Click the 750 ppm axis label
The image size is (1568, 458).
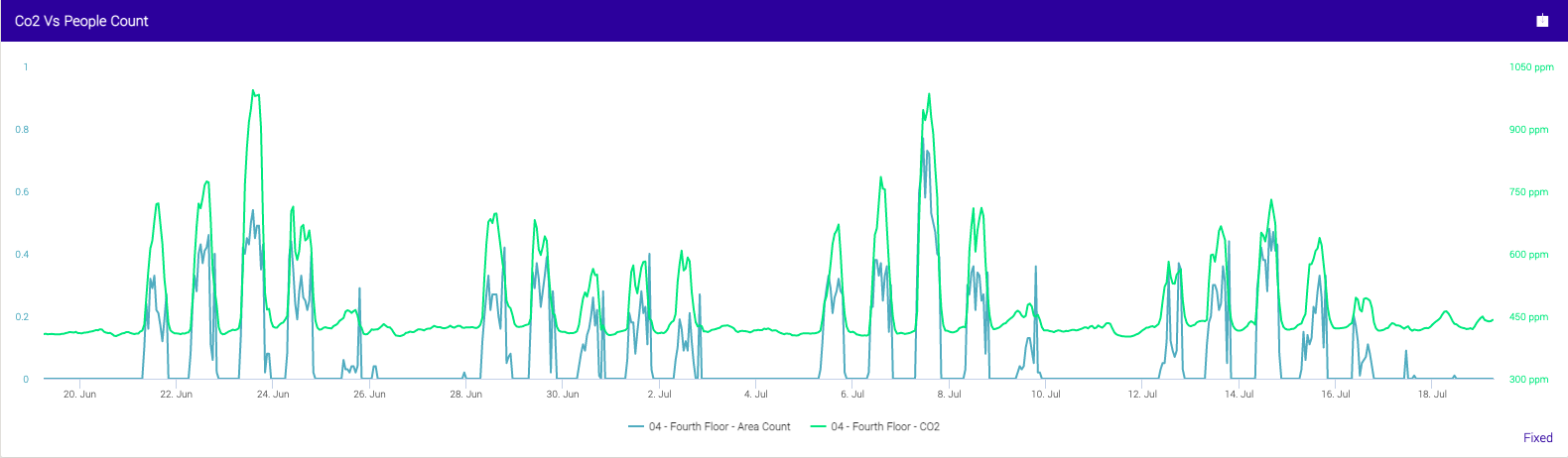coord(1528,192)
